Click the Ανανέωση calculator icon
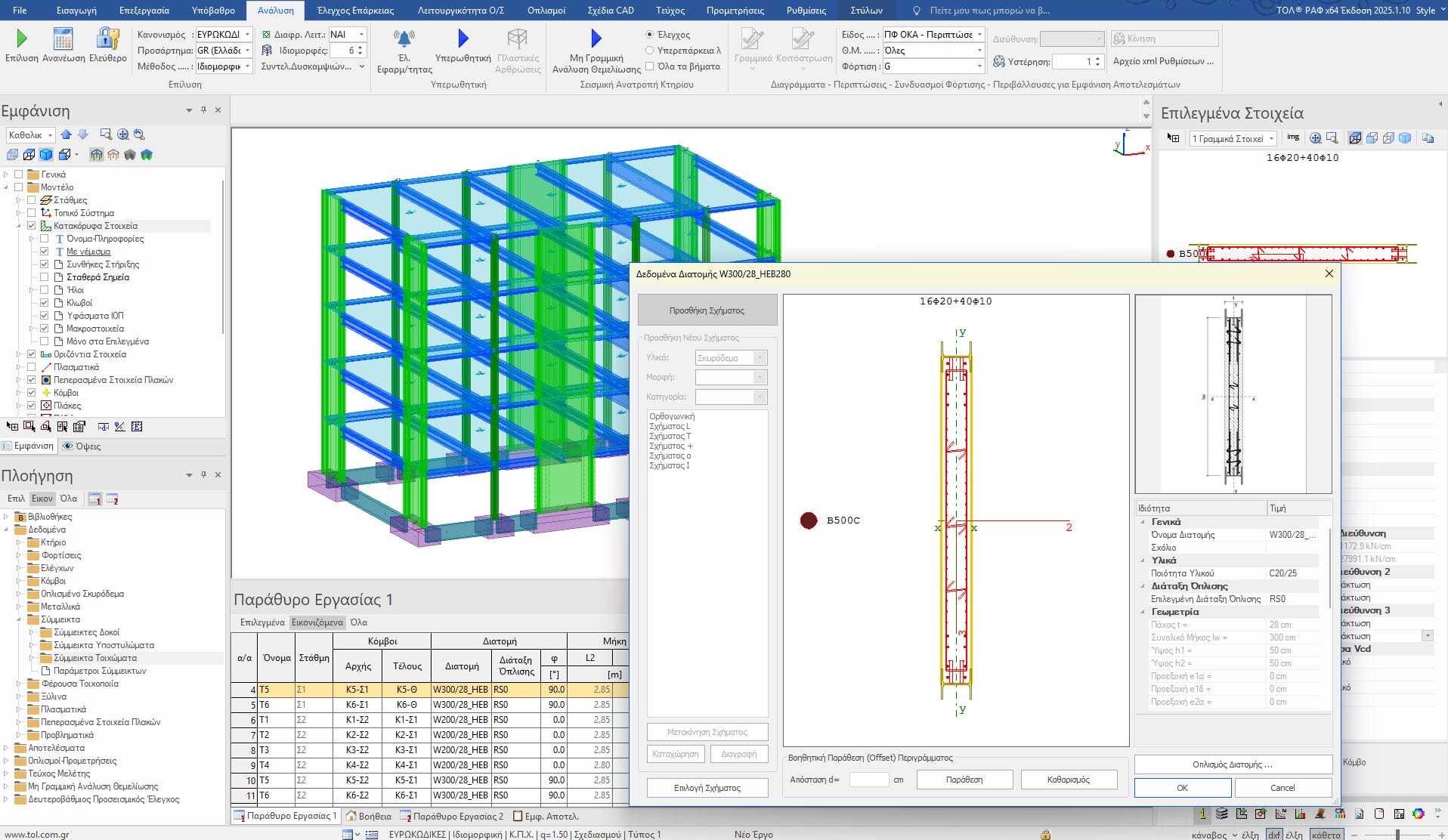Image resolution: width=1448 pixels, height=840 pixels. coord(63,39)
